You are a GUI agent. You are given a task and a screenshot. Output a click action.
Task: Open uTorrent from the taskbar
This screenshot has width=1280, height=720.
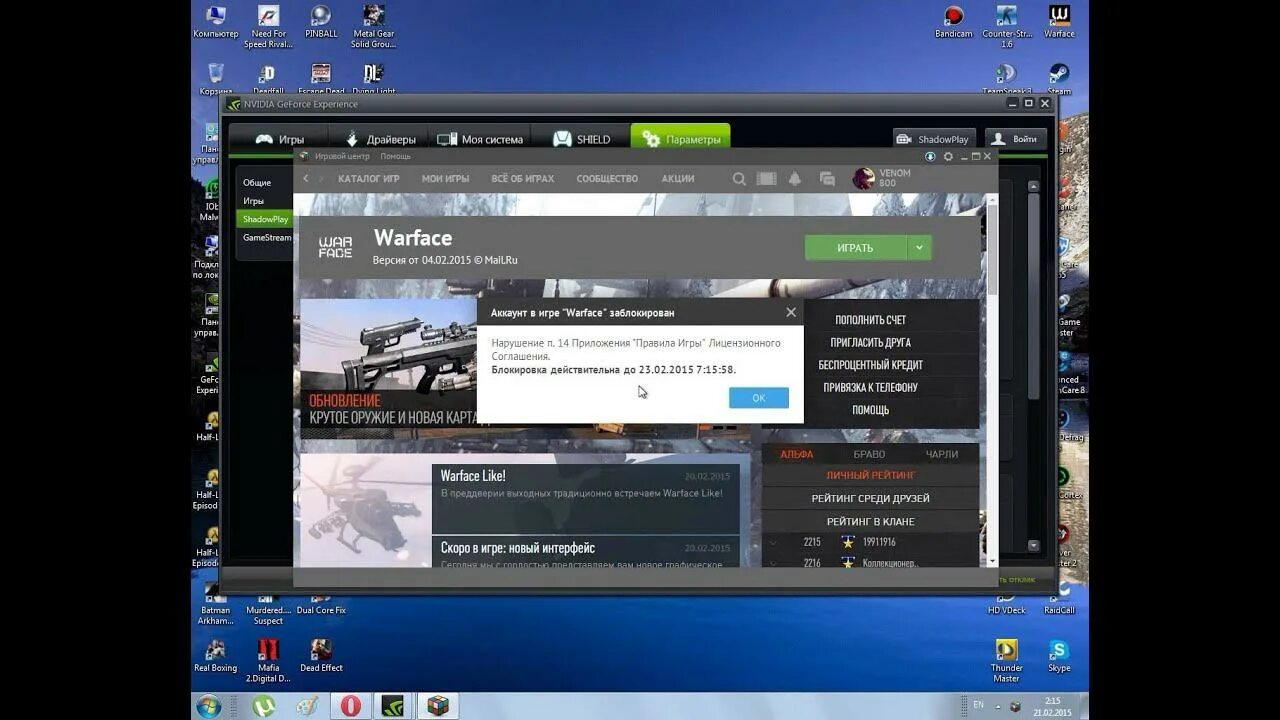(x=263, y=705)
